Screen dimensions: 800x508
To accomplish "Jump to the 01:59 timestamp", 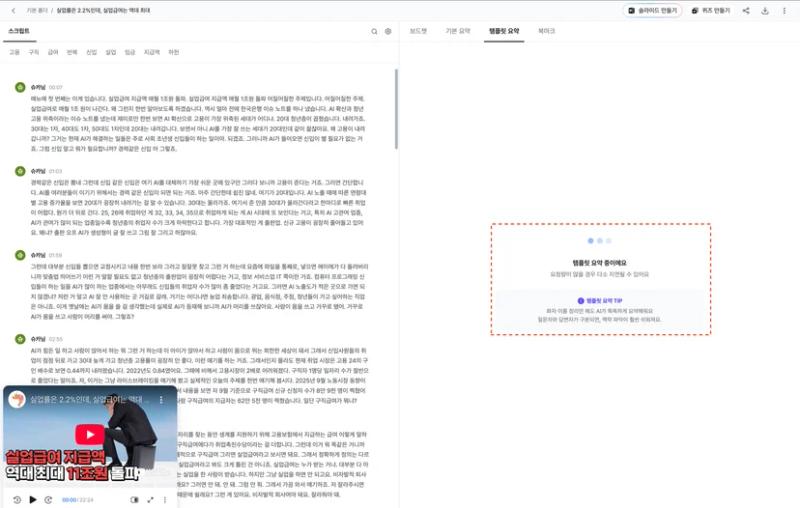I will tap(56, 255).
